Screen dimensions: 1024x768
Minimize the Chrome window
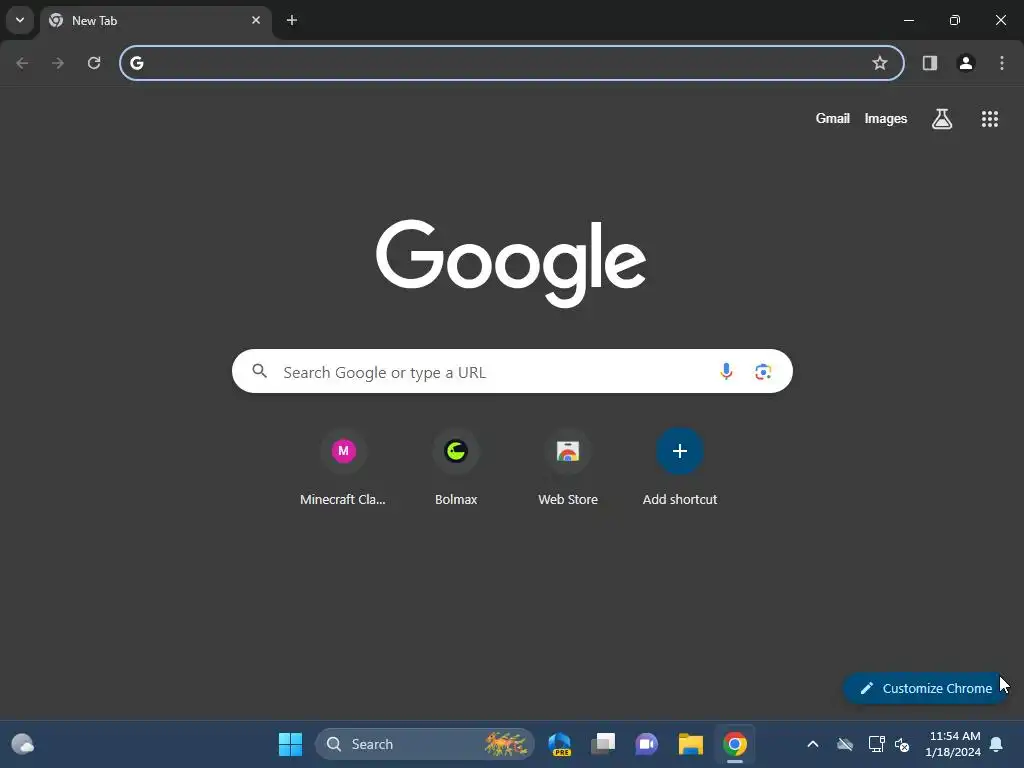[x=908, y=20]
